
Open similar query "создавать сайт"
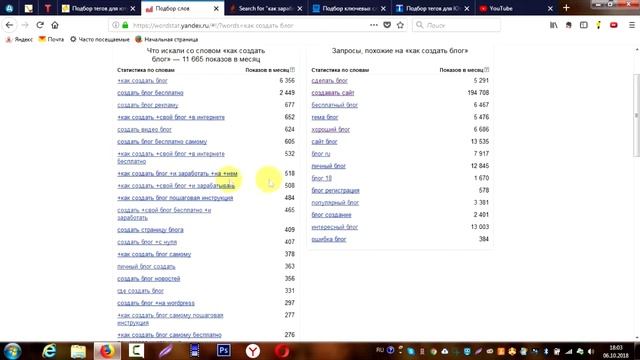[333, 93]
